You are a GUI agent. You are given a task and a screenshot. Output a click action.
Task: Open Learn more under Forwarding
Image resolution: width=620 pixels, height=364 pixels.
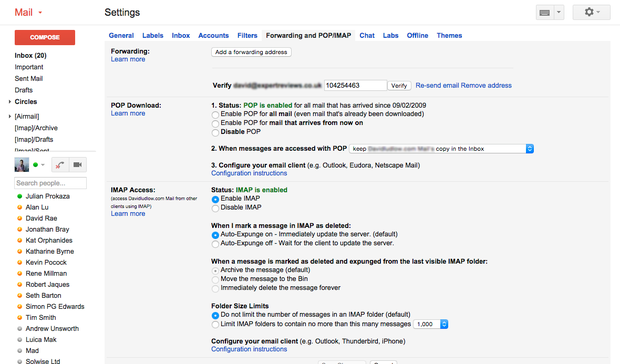(128, 59)
